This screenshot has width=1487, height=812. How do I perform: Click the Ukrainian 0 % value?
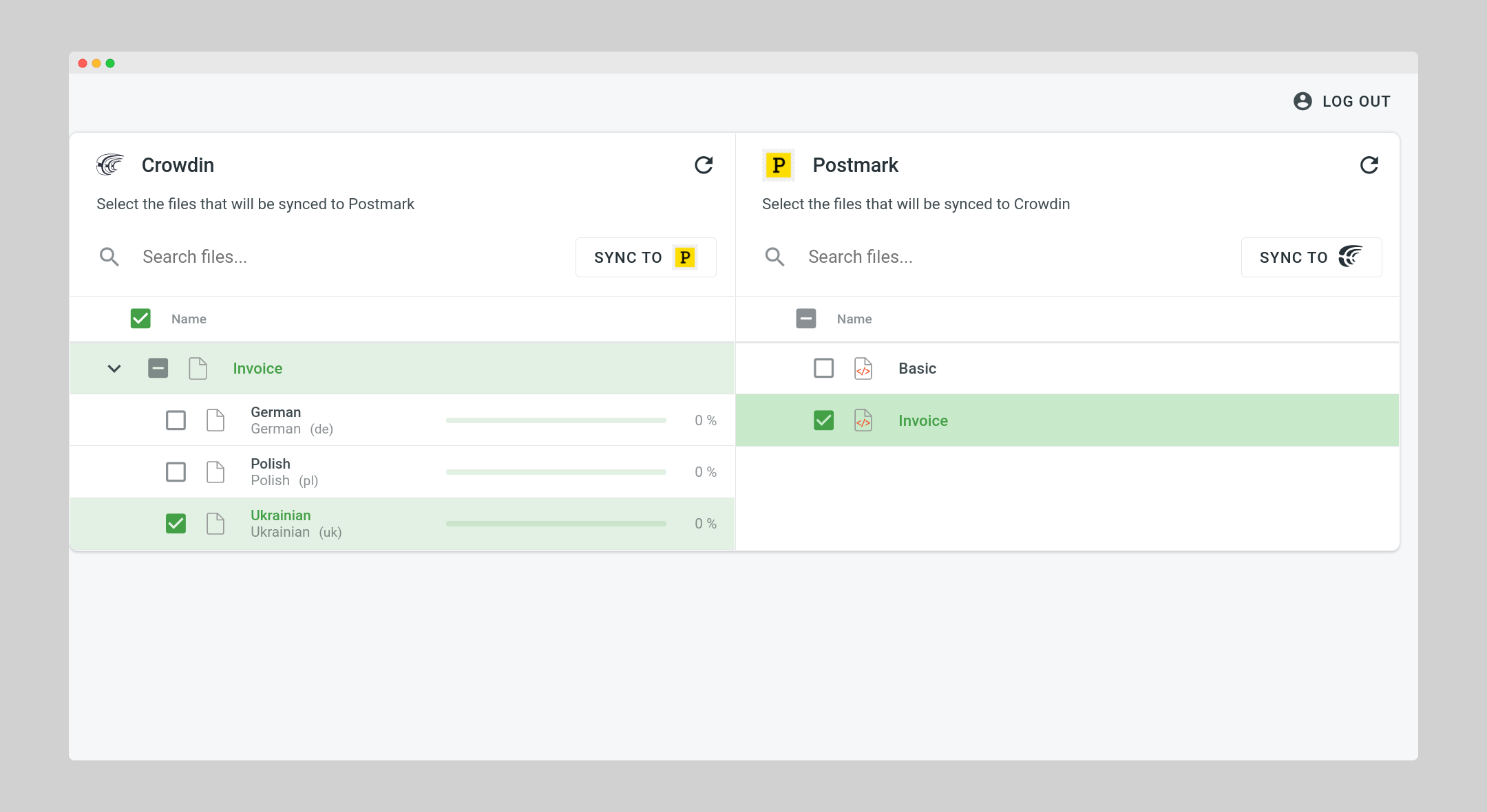706,524
